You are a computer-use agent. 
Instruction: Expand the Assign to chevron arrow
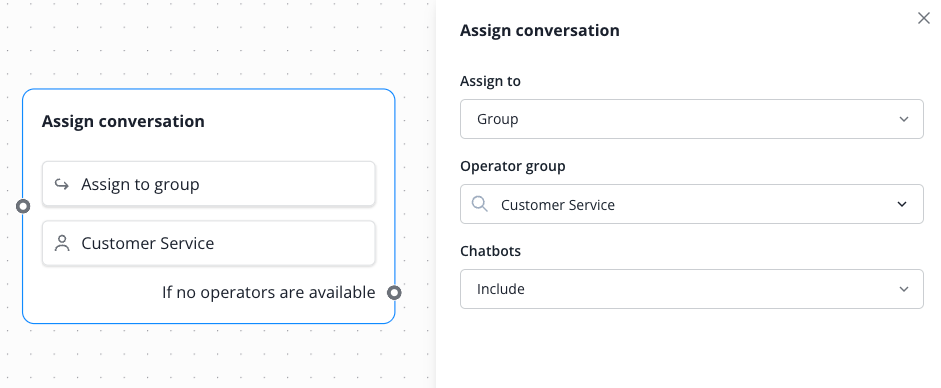[x=904, y=119]
